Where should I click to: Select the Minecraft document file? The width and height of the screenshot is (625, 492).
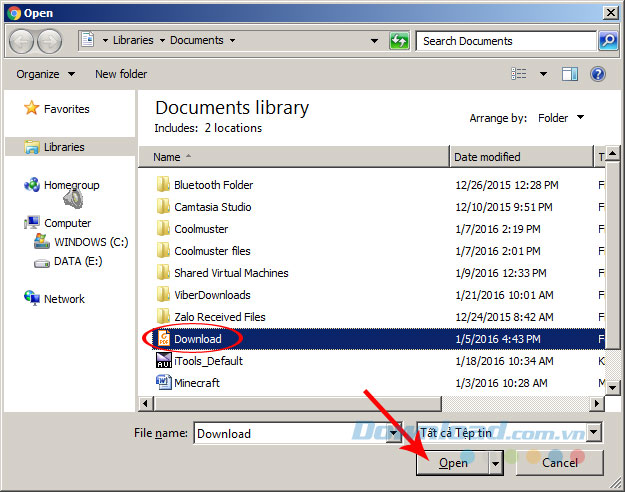(196, 383)
